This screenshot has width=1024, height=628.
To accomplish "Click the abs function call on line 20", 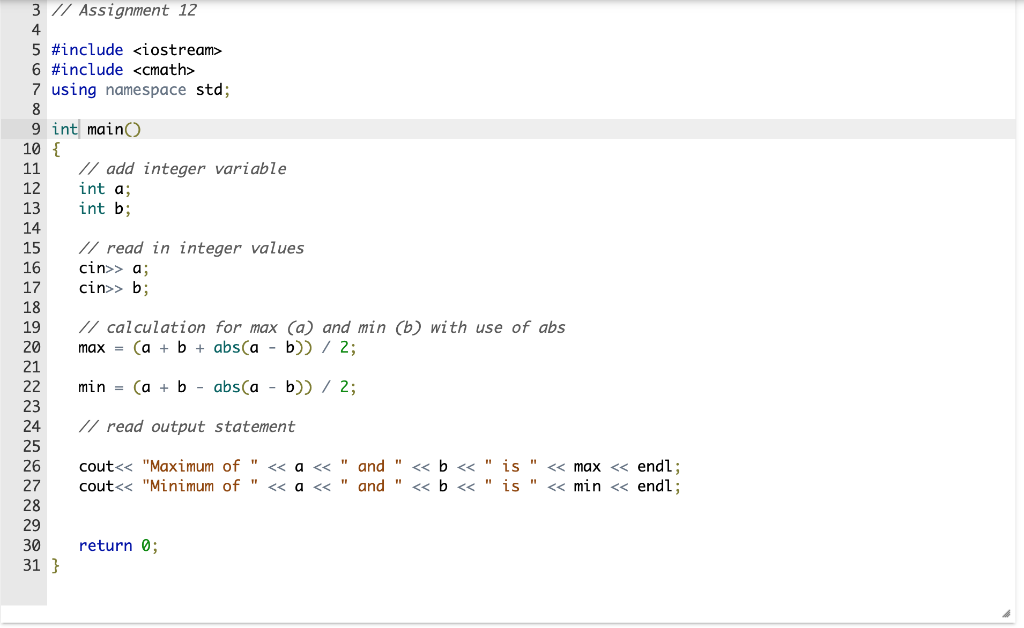I will (226, 347).
